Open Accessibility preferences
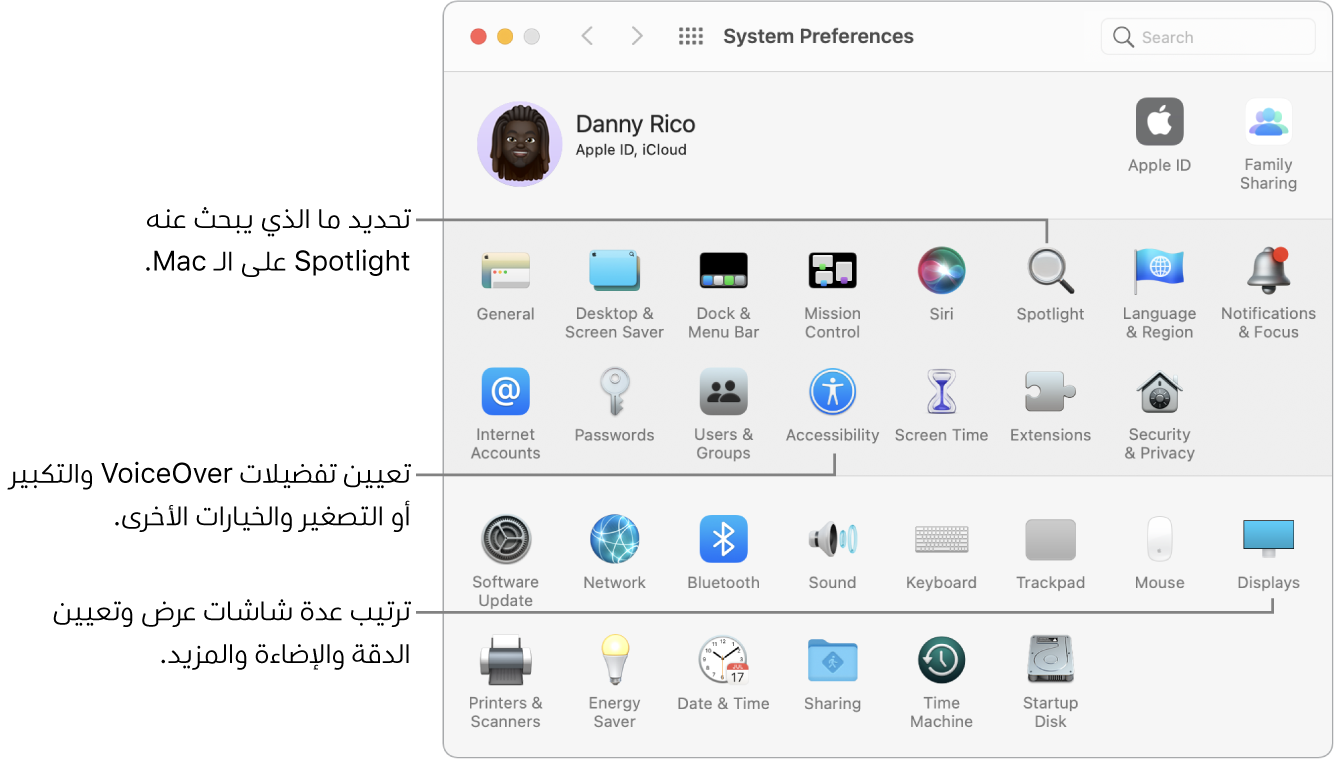Viewport: 1335px width, 761px height. [832, 391]
